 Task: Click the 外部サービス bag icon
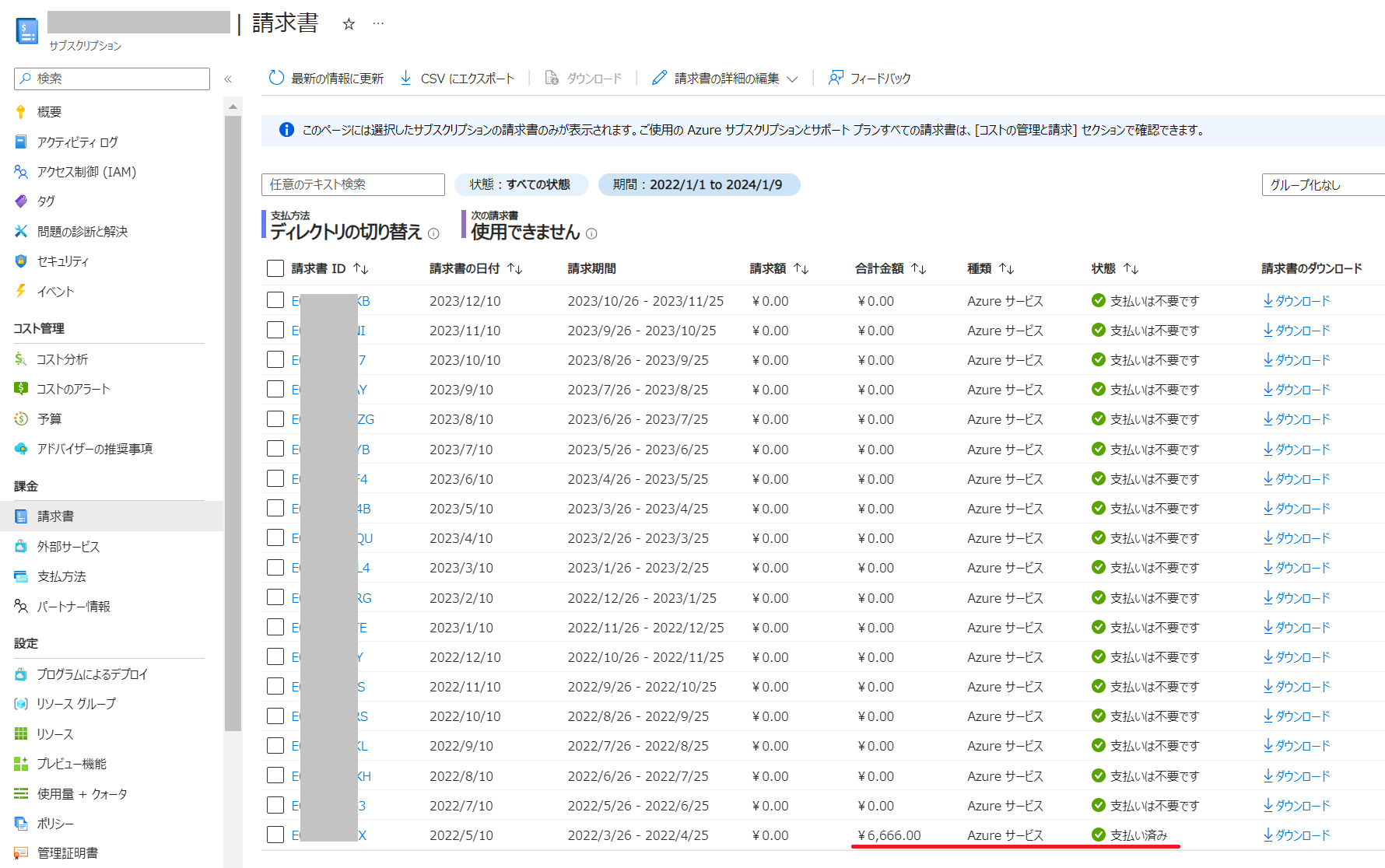[x=21, y=546]
